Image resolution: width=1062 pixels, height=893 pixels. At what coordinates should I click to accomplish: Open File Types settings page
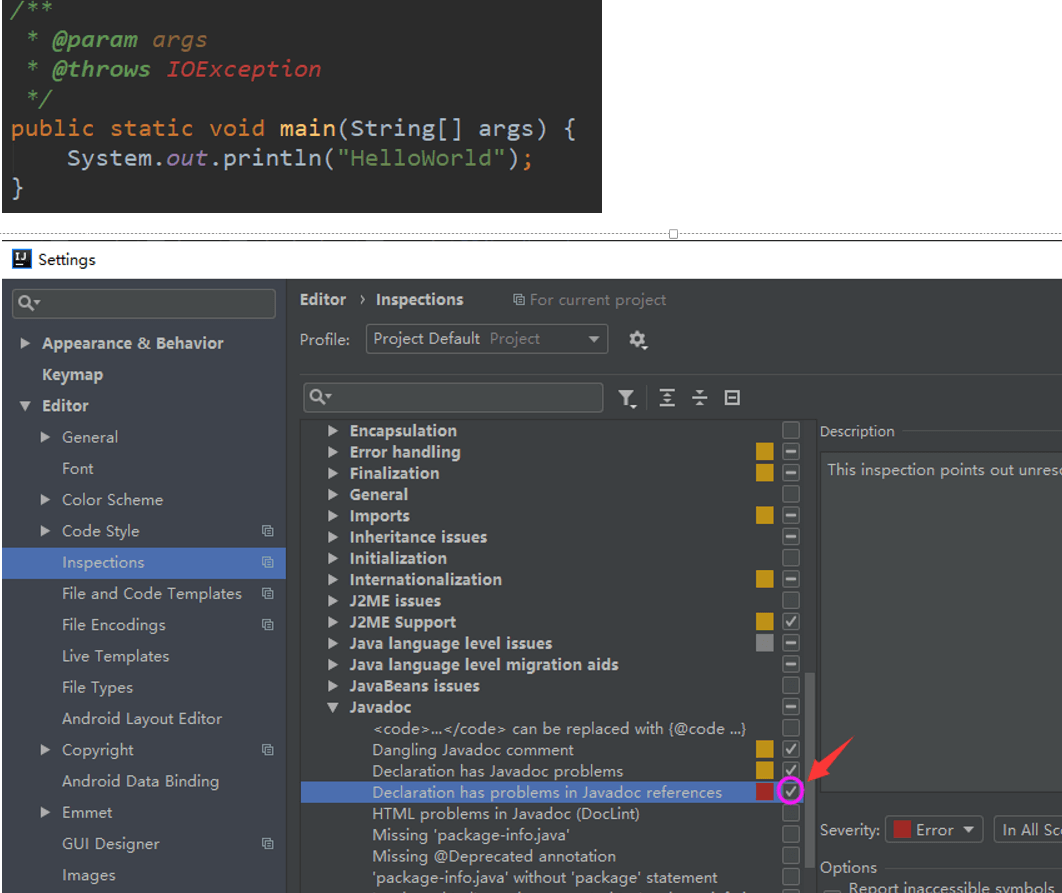(98, 687)
